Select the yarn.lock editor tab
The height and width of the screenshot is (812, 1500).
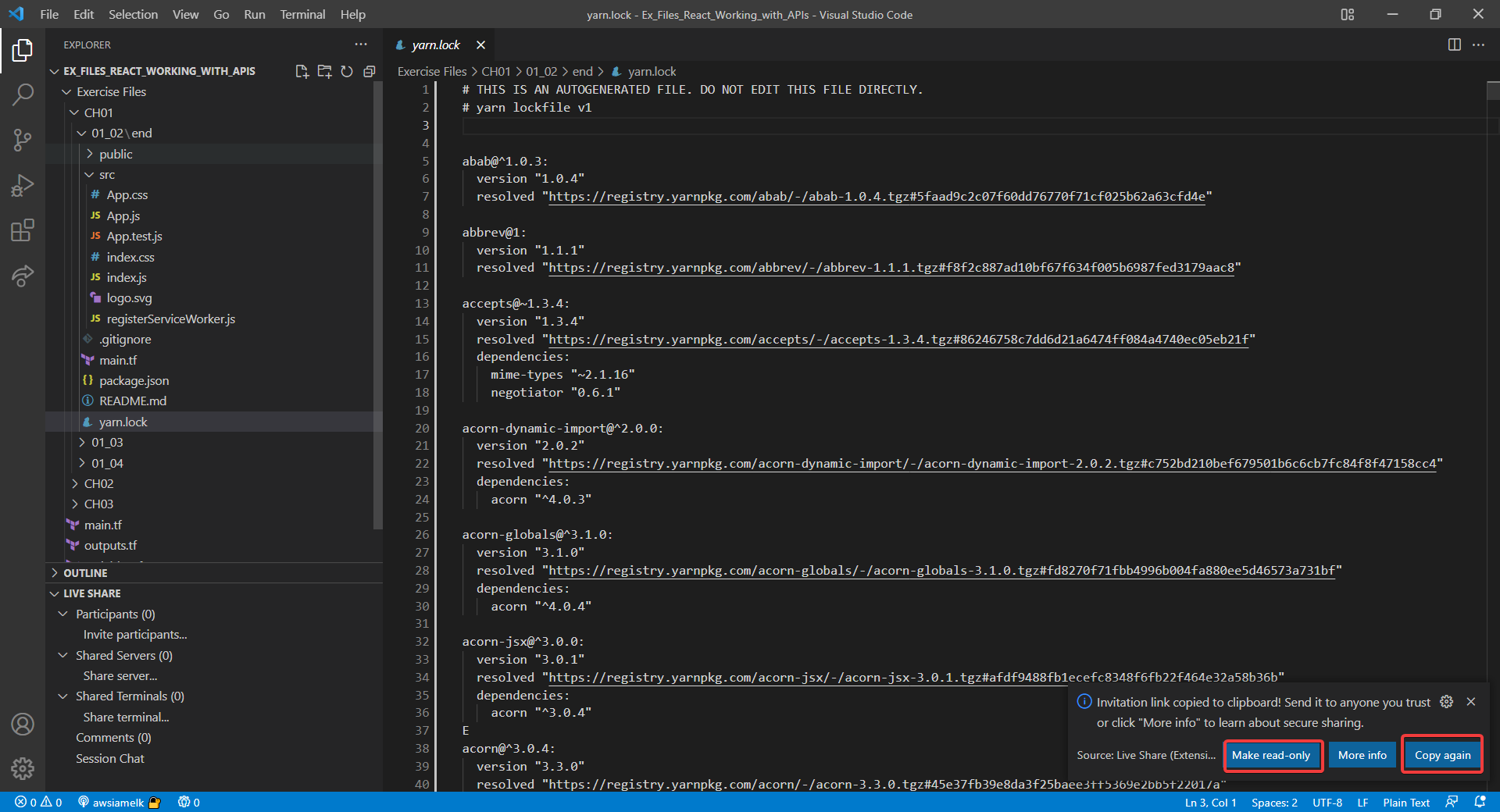pos(435,45)
